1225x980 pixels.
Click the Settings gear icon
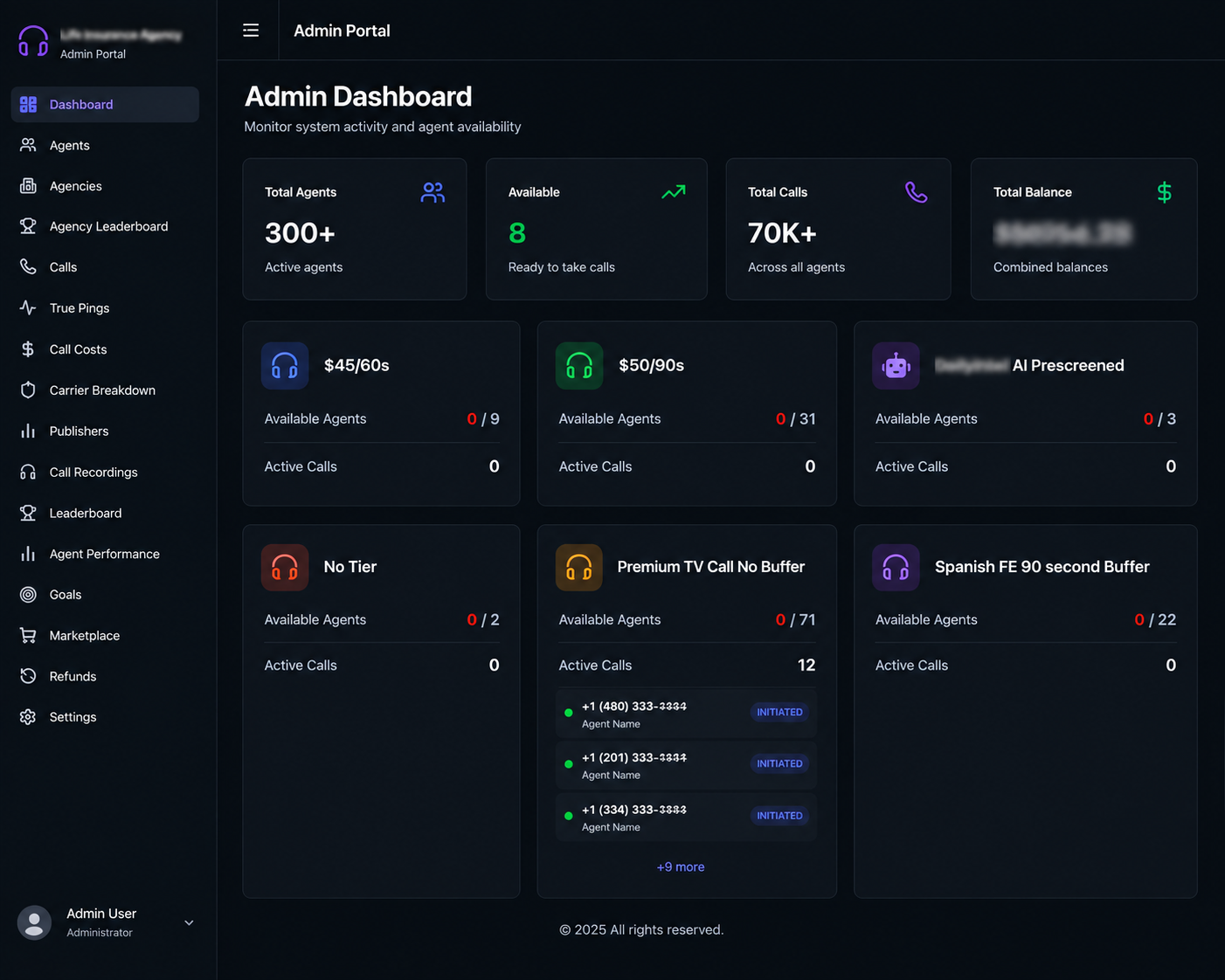click(28, 716)
